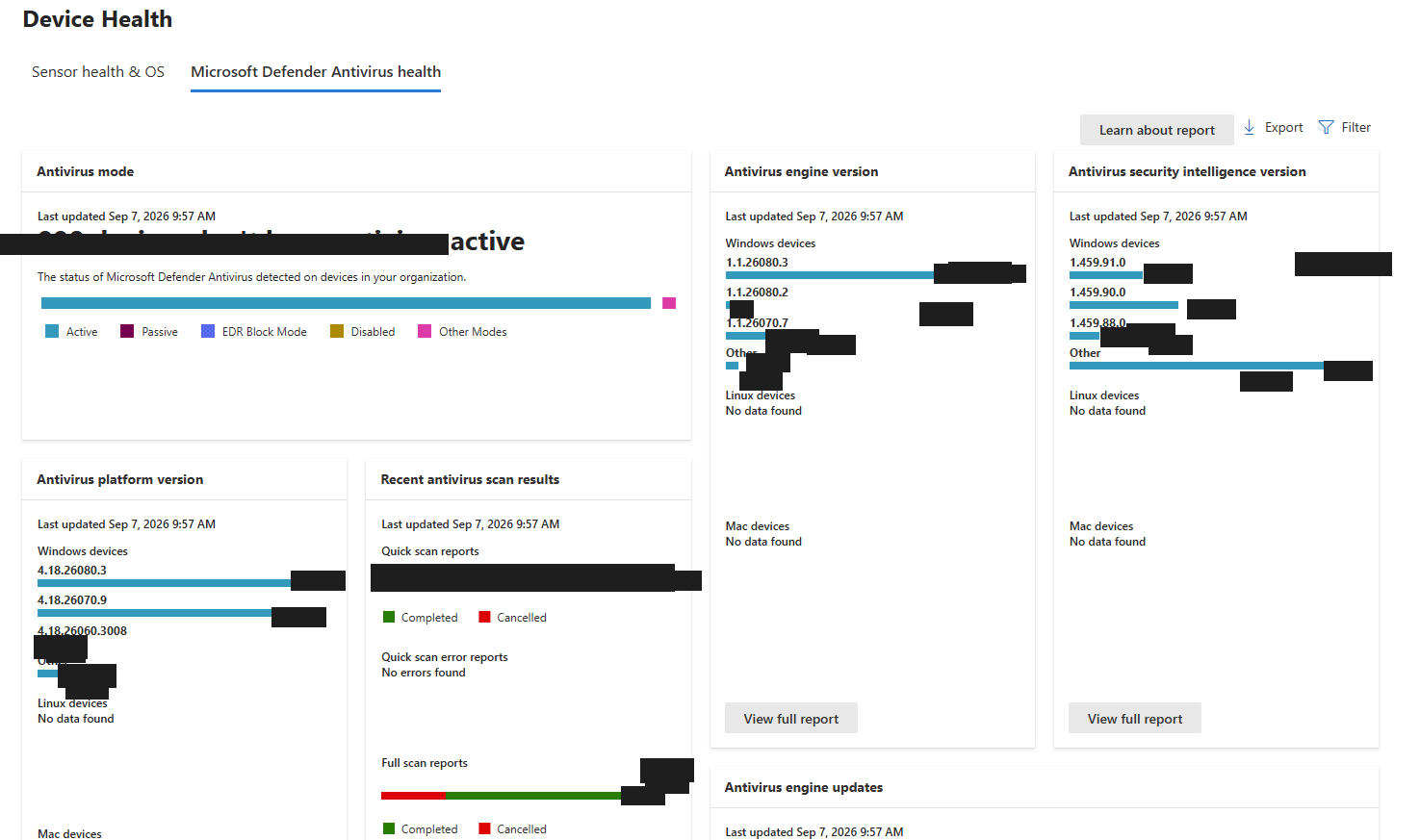Click the Export download icon
Viewport: 1420px width, 840px height.
click(x=1249, y=127)
